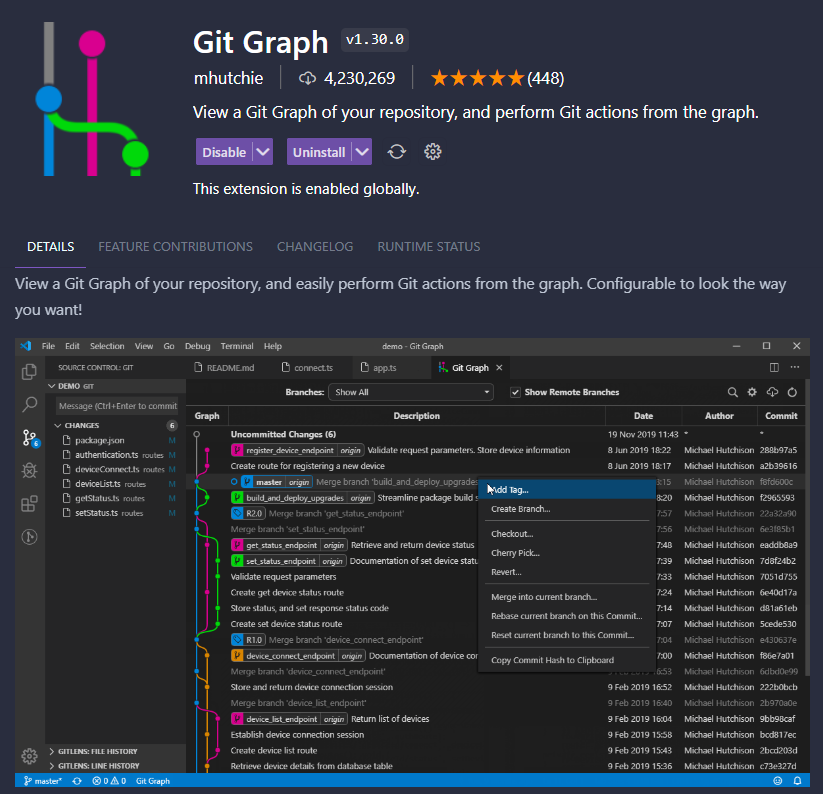Click the split editor icon
The width and height of the screenshot is (823, 794).
click(x=774, y=367)
